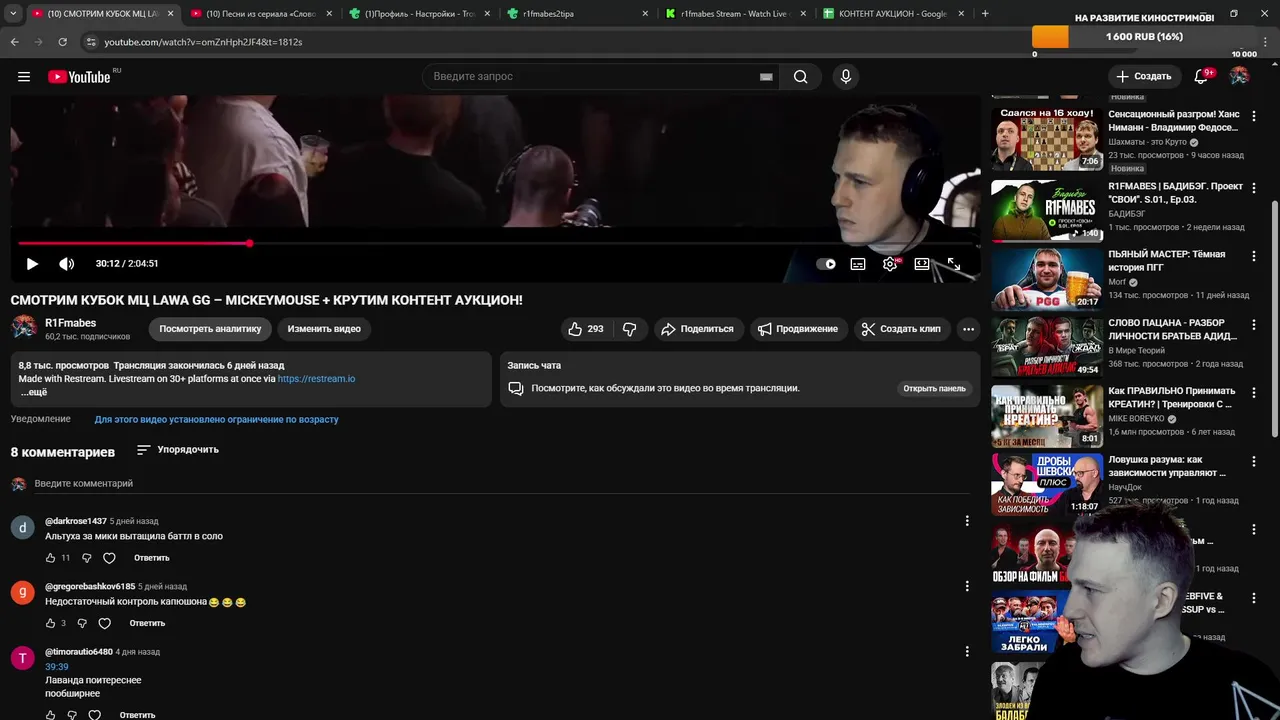The width and height of the screenshot is (1280, 720).
Task: Create a clip with Создать клип
Action: (900, 329)
